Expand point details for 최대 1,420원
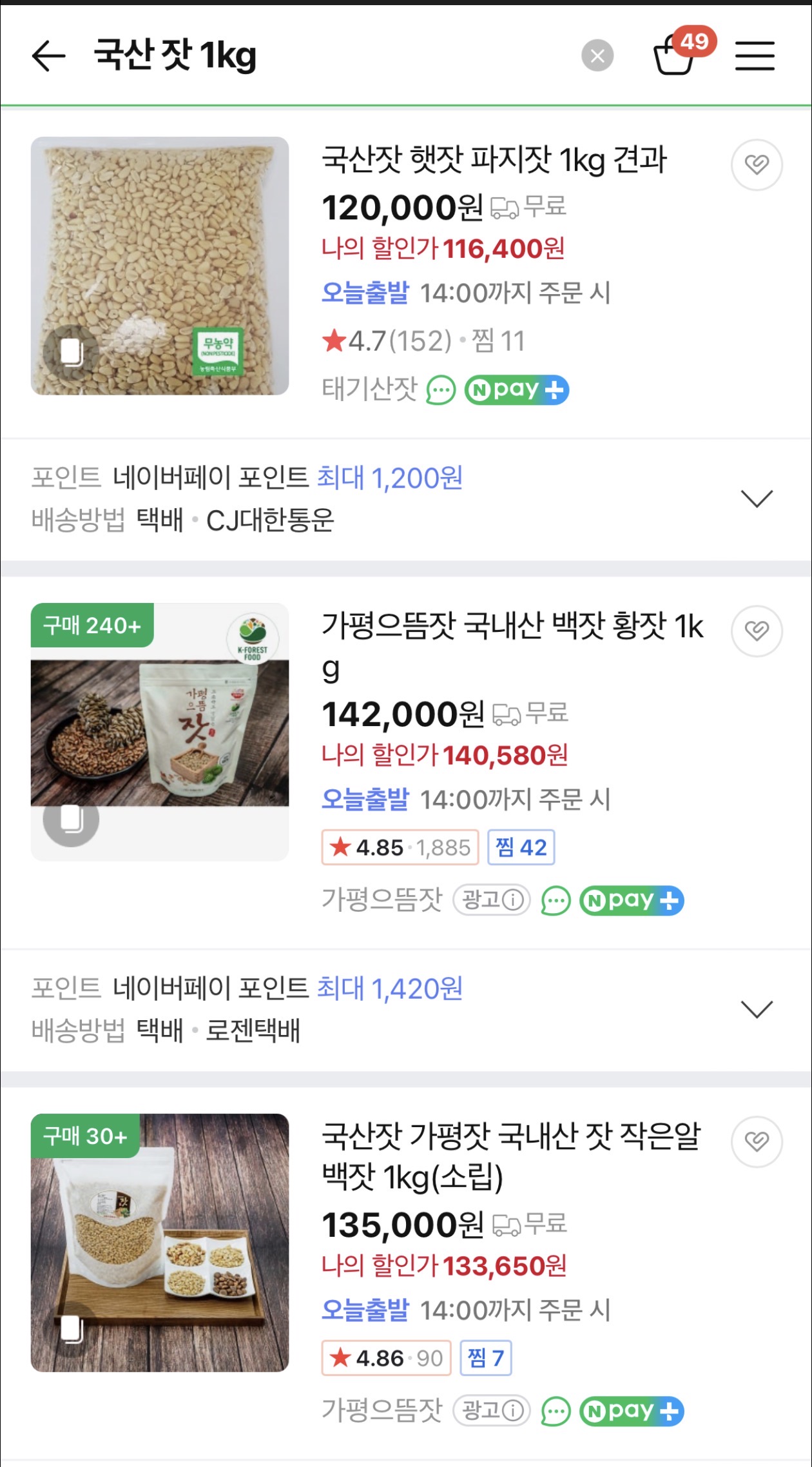 pyautogui.click(x=757, y=1009)
